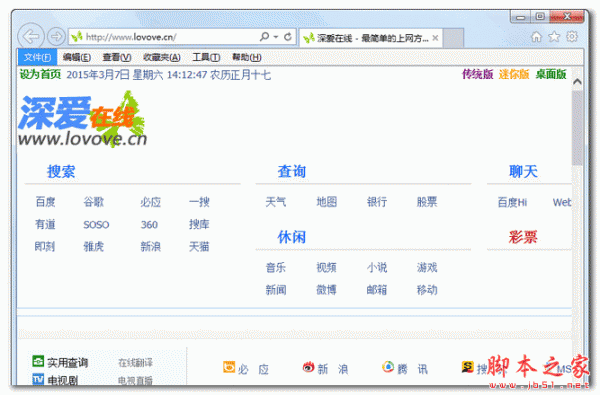
Task: Select the 深爱在线 browser tab
Action: (x=370, y=38)
